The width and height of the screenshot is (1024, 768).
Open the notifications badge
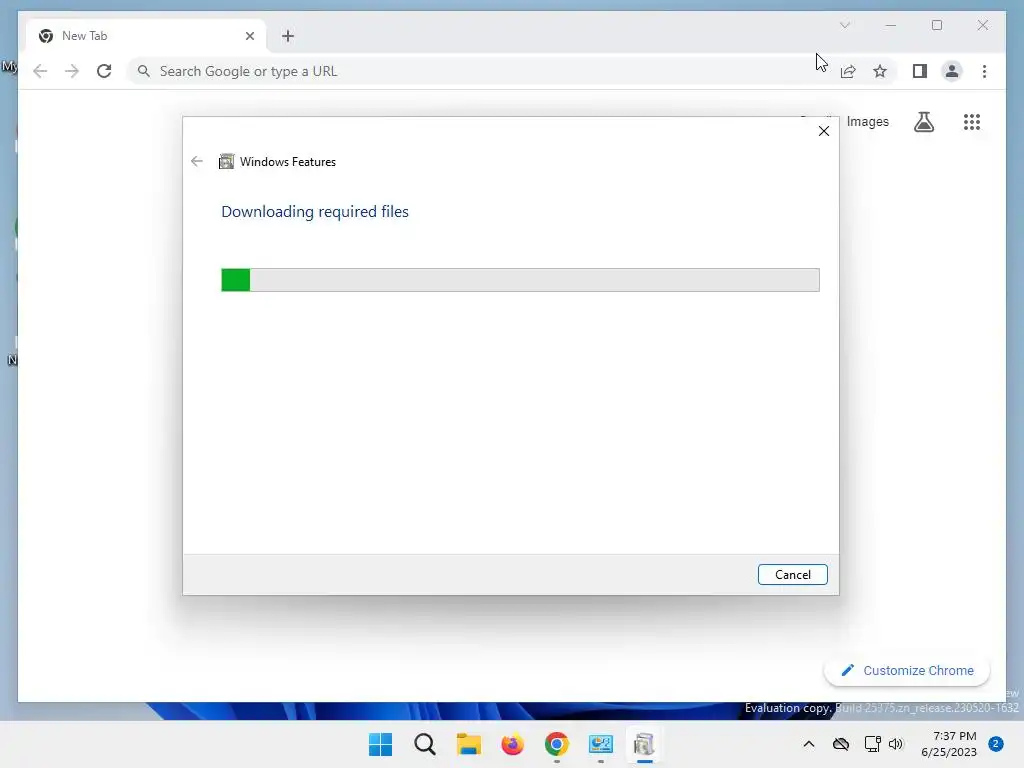coord(996,744)
